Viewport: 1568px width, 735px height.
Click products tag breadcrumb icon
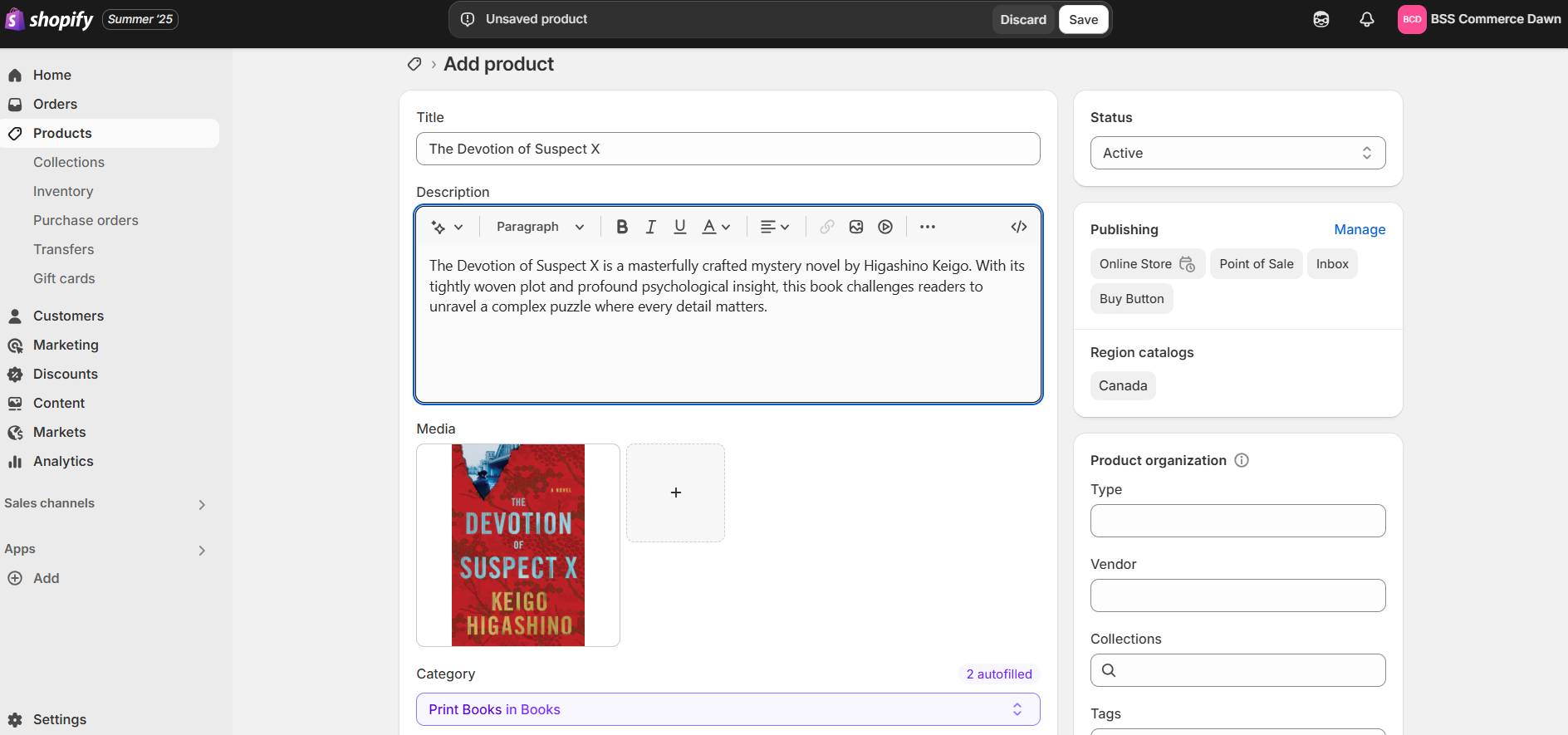(x=414, y=64)
